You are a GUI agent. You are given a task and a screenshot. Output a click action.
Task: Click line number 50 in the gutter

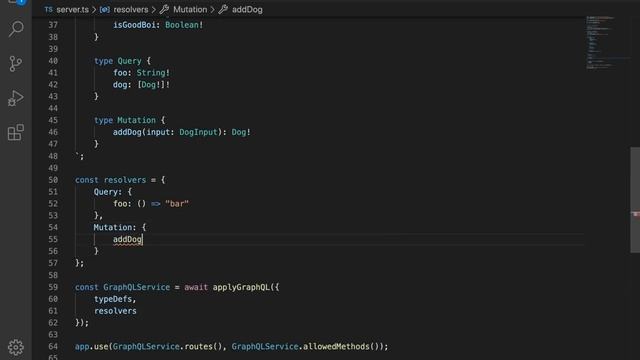pyautogui.click(x=53, y=180)
